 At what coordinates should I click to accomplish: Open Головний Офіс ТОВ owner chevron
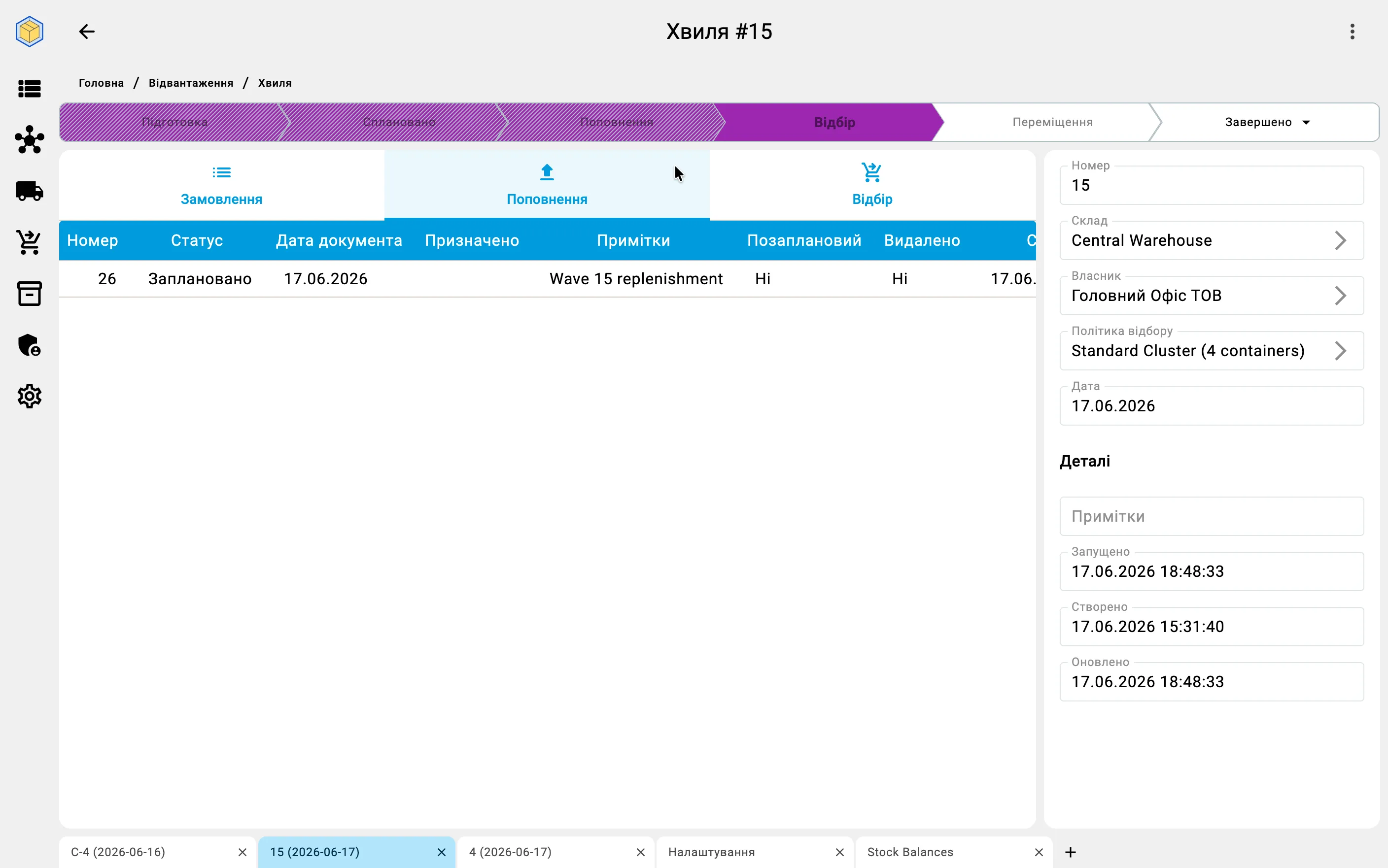(x=1340, y=296)
